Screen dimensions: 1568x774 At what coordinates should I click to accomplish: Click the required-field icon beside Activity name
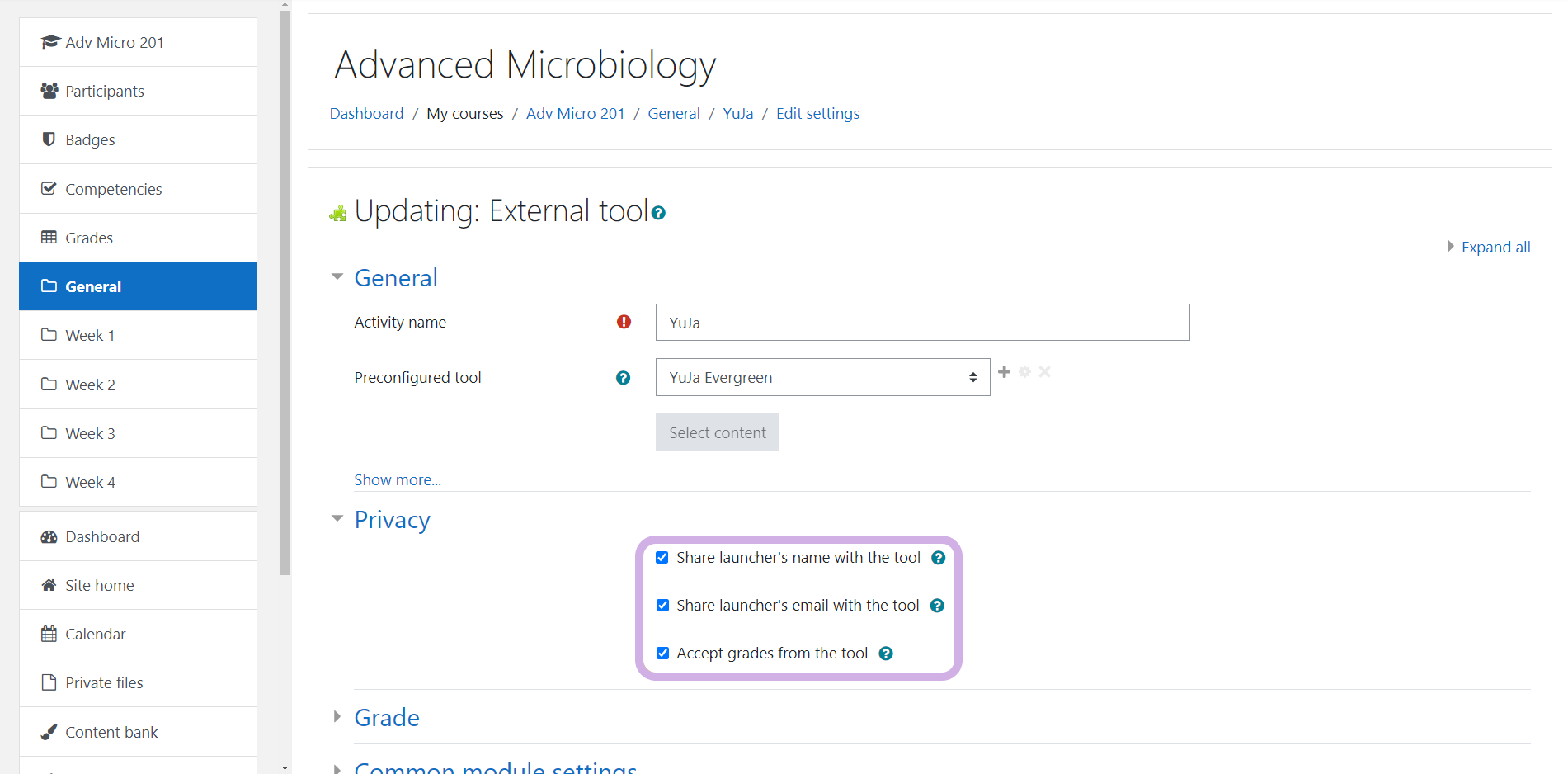(x=624, y=322)
